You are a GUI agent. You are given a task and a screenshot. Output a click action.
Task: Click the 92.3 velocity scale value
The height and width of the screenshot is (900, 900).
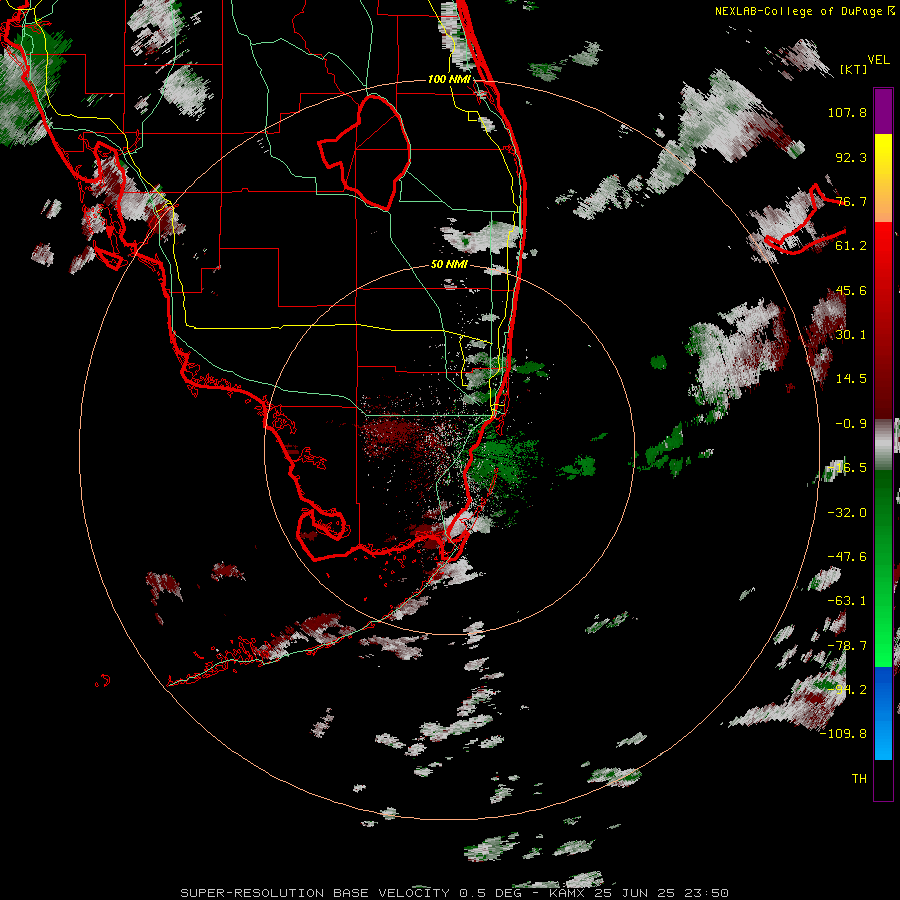pyautogui.click(x=851, y=157)
